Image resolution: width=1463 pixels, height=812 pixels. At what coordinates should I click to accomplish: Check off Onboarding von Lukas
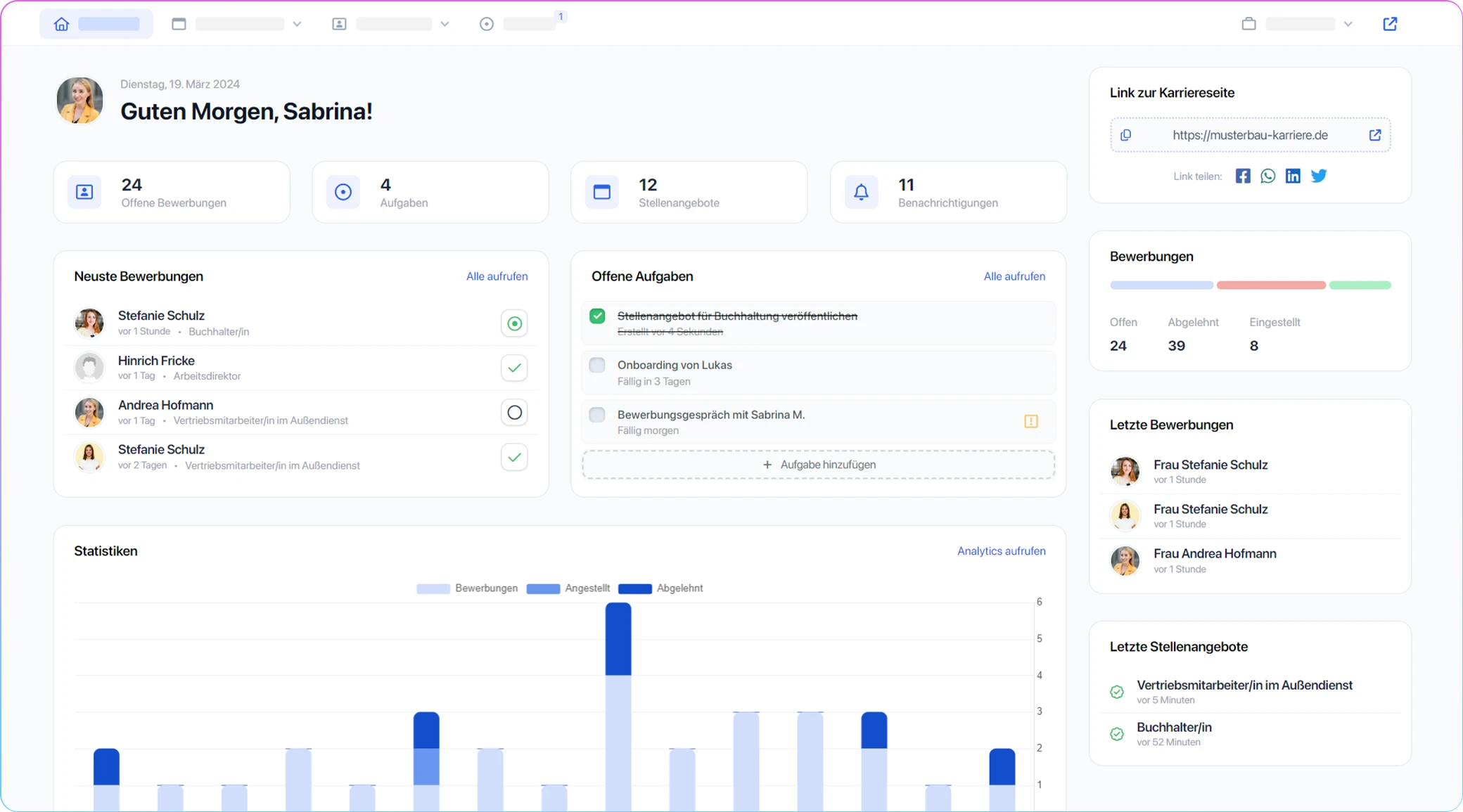pyautogui.click(x=597, y=365)
